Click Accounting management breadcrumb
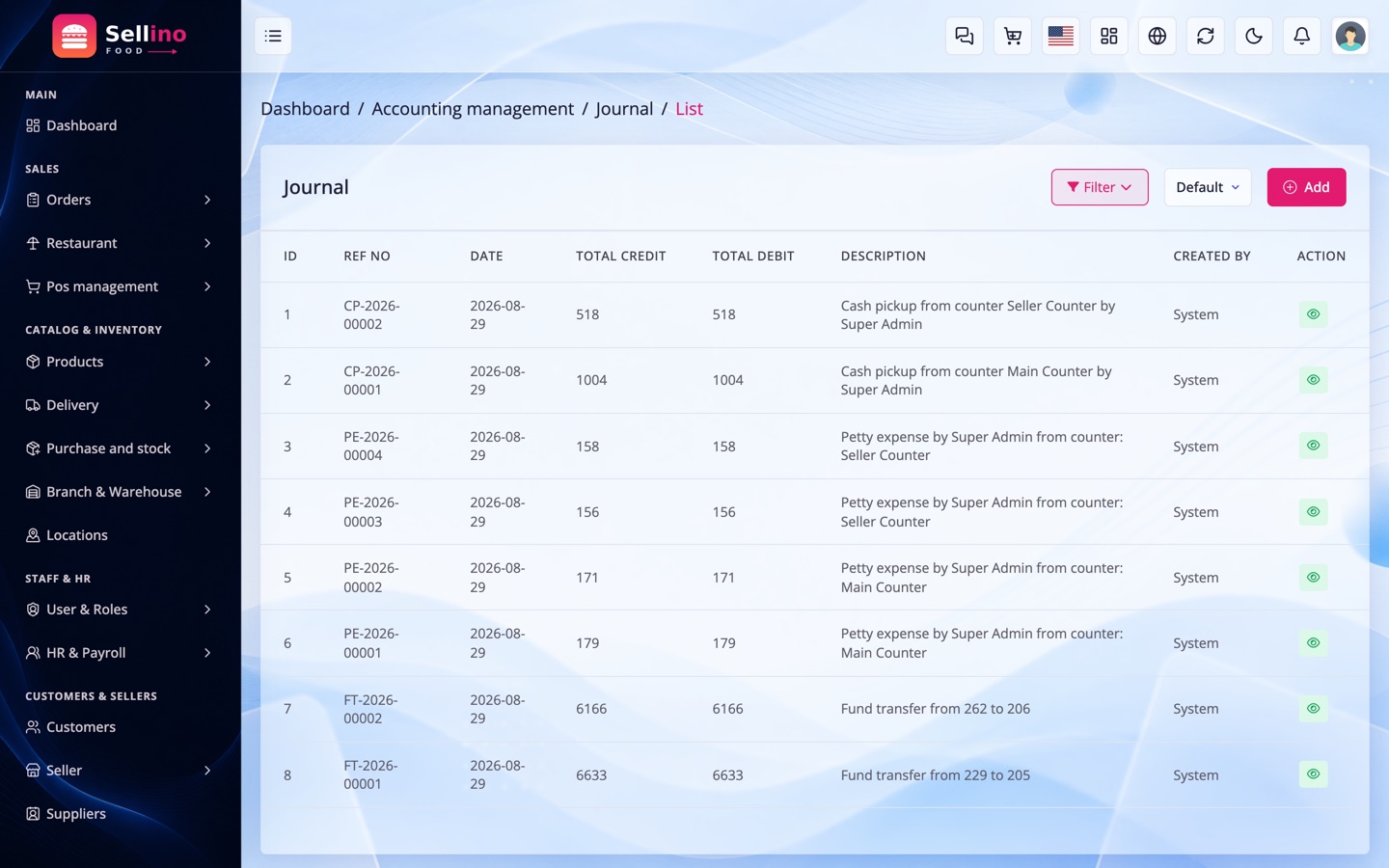Image resolution: width=1389 pixels, height=868 pixels. (473, 109)
